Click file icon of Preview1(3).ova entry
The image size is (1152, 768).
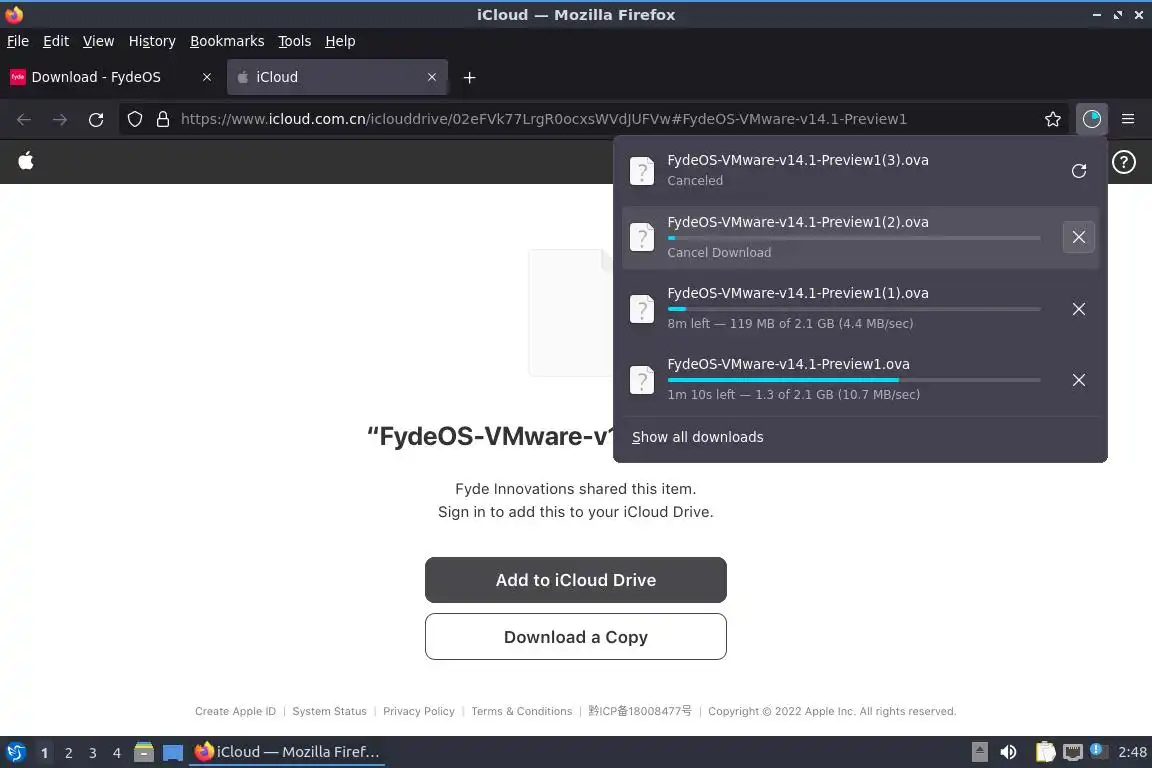(x=641, y=171)
